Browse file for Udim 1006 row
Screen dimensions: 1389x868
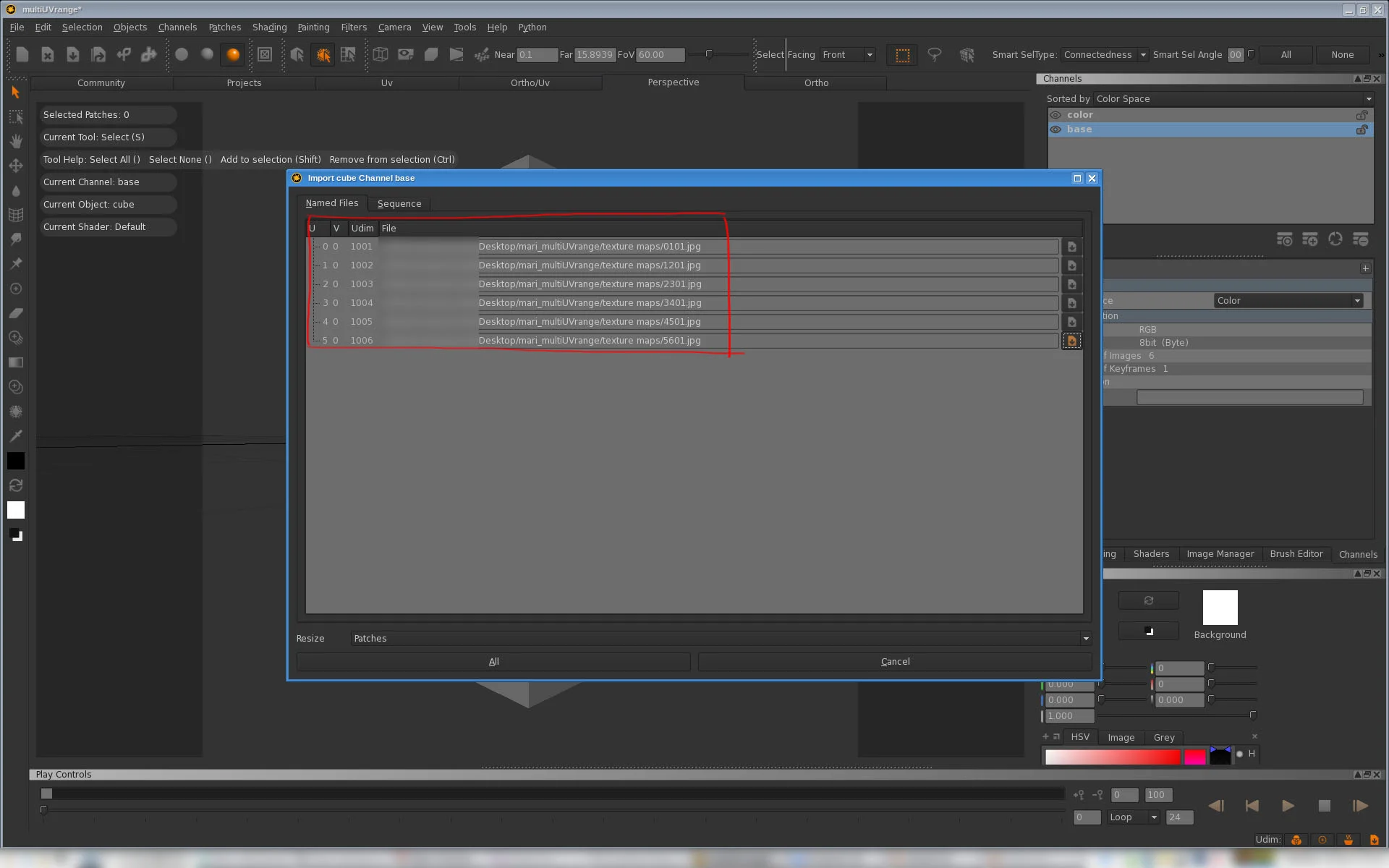pyautogui.click(x=1072, y=341)
